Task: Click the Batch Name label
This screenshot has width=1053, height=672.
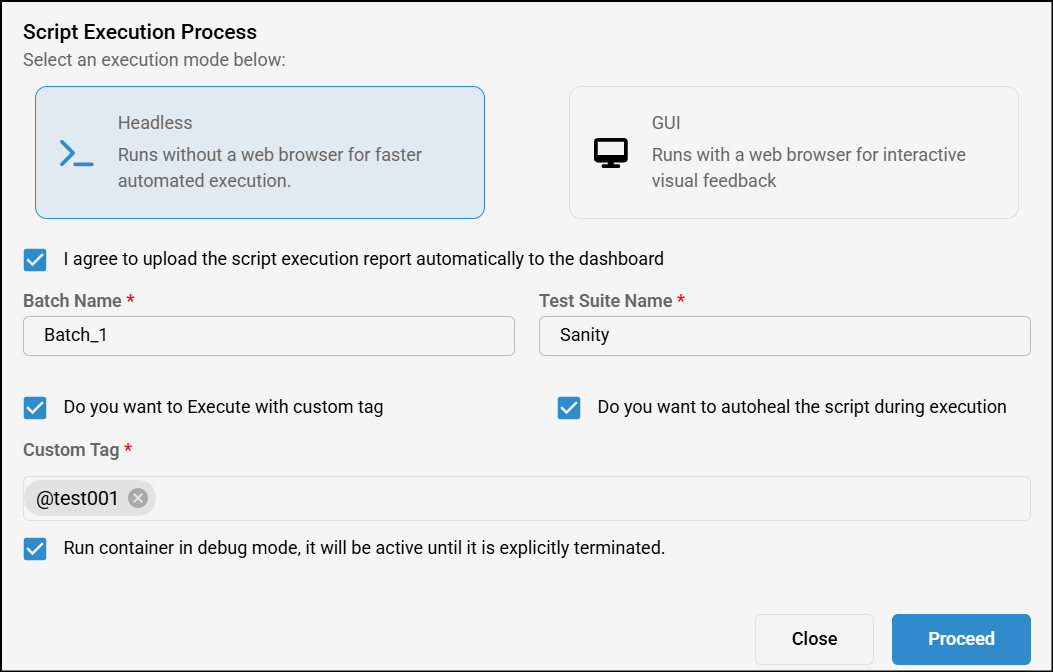Action: click(x=72, y=301)
